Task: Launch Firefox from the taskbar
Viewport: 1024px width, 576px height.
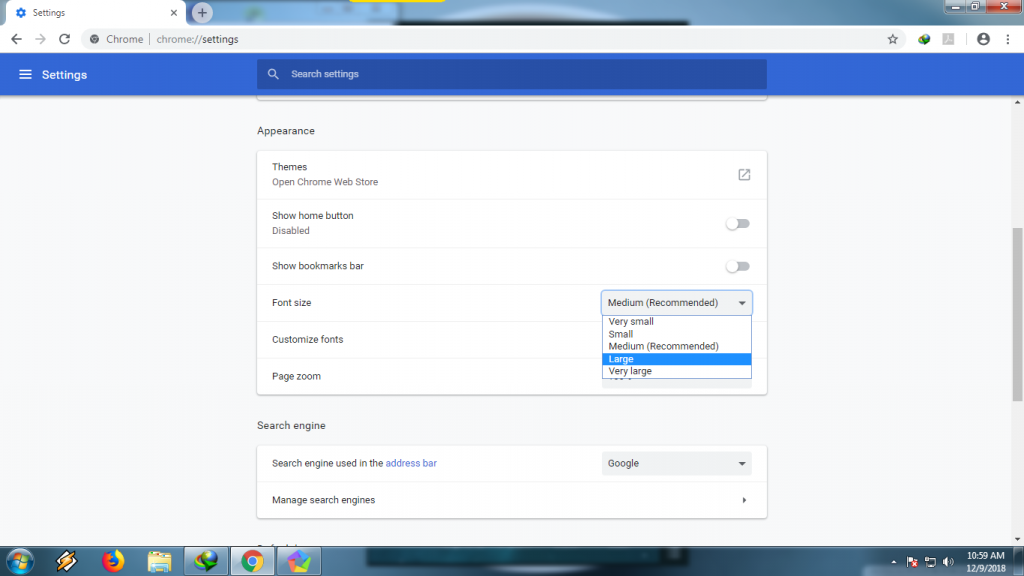Action: point(113,561)
